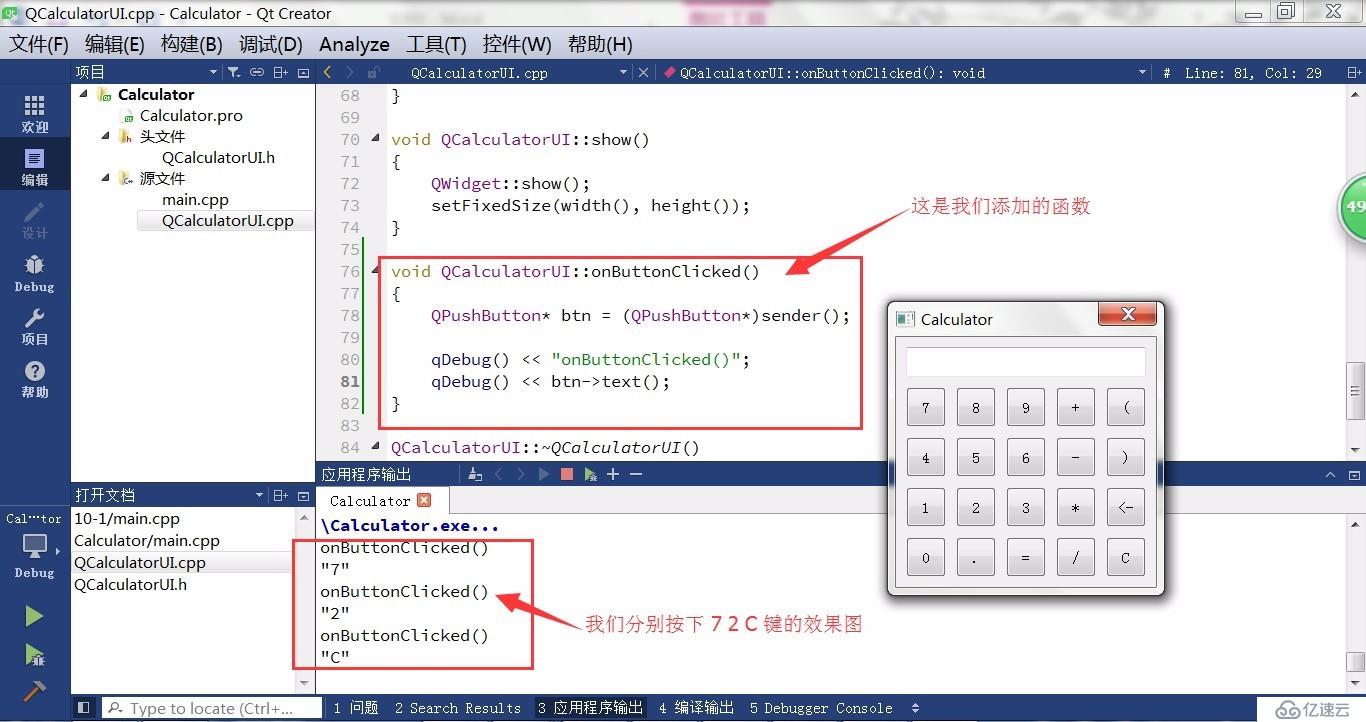This screenshot has height=722, width=1366.
Task: Clear the application output with the broom icon
Action: (475, 474)
